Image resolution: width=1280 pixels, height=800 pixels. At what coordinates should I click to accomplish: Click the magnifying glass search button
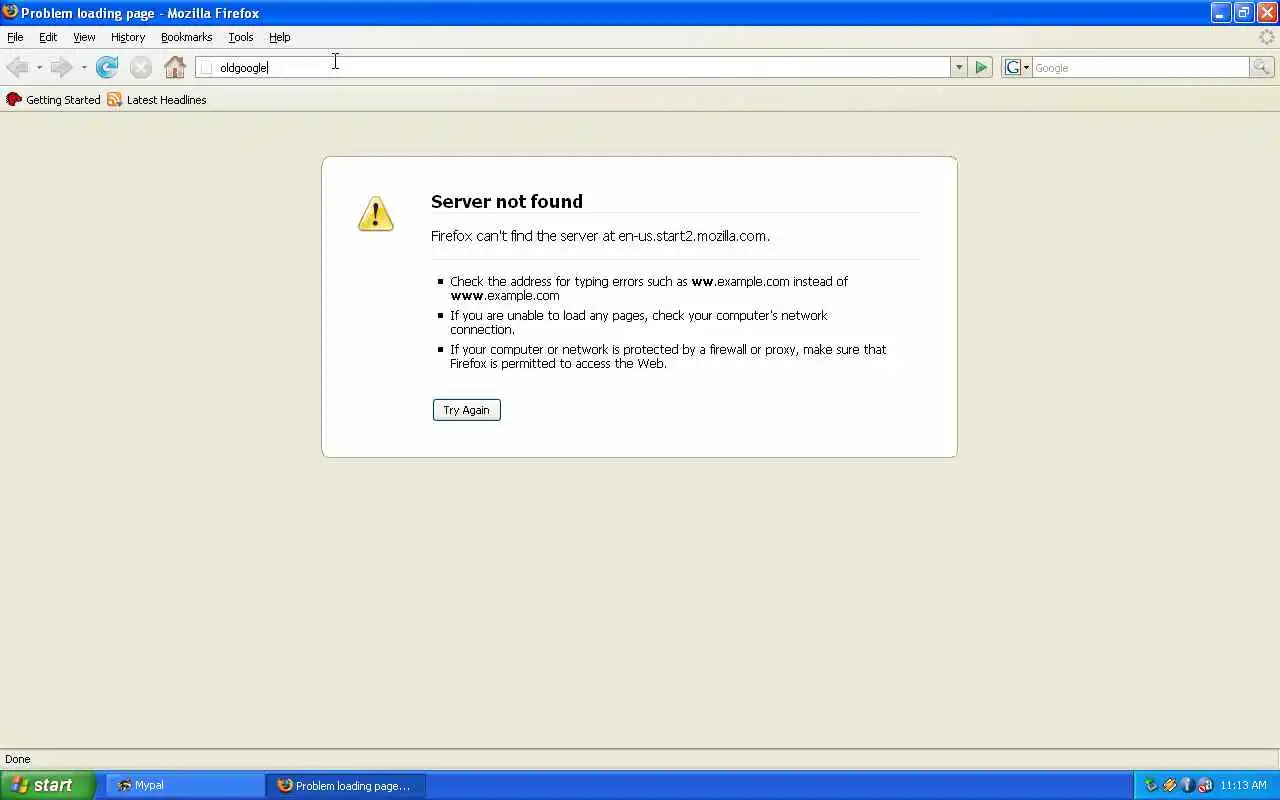1261,67
